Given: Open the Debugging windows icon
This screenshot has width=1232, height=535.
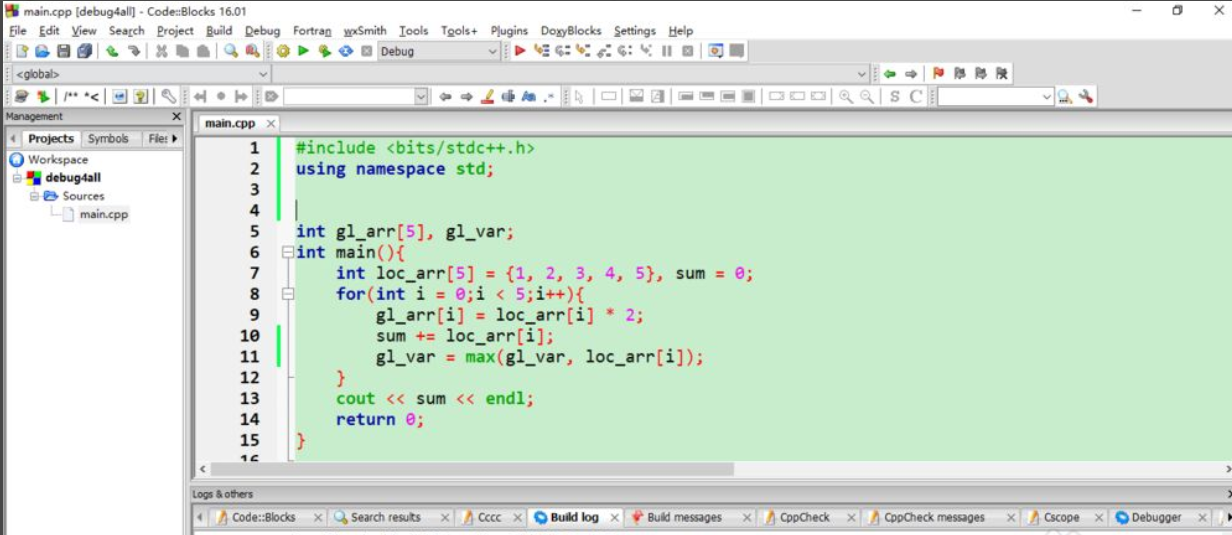Looking at the screenshot, I should coord(716,51).
